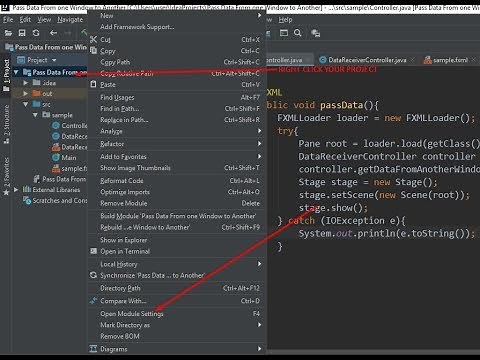This screenshot has height=360, width=480.
Task: Collapse the Pass Data From one root node
Action: click(x=16, y=72)
